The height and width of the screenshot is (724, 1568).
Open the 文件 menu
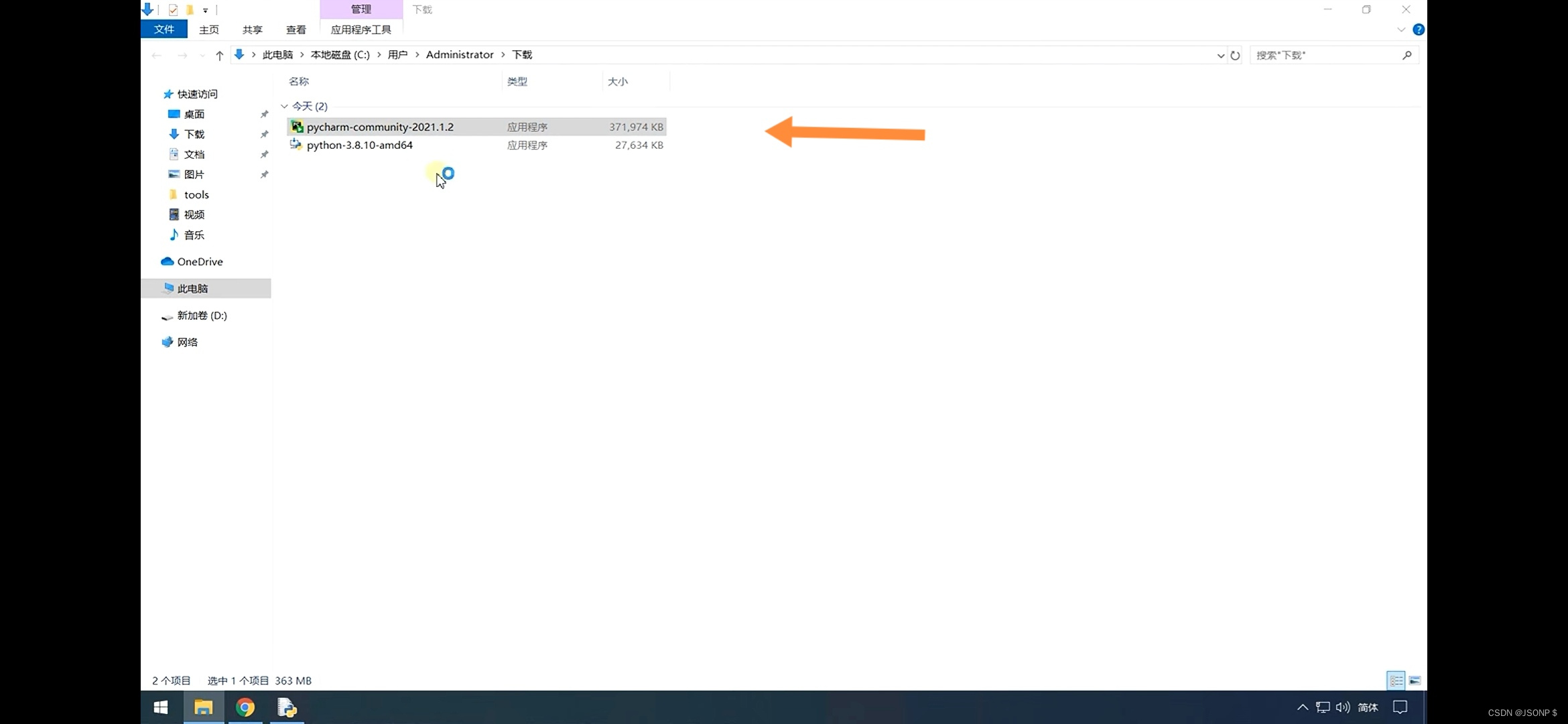pos(164,29)
